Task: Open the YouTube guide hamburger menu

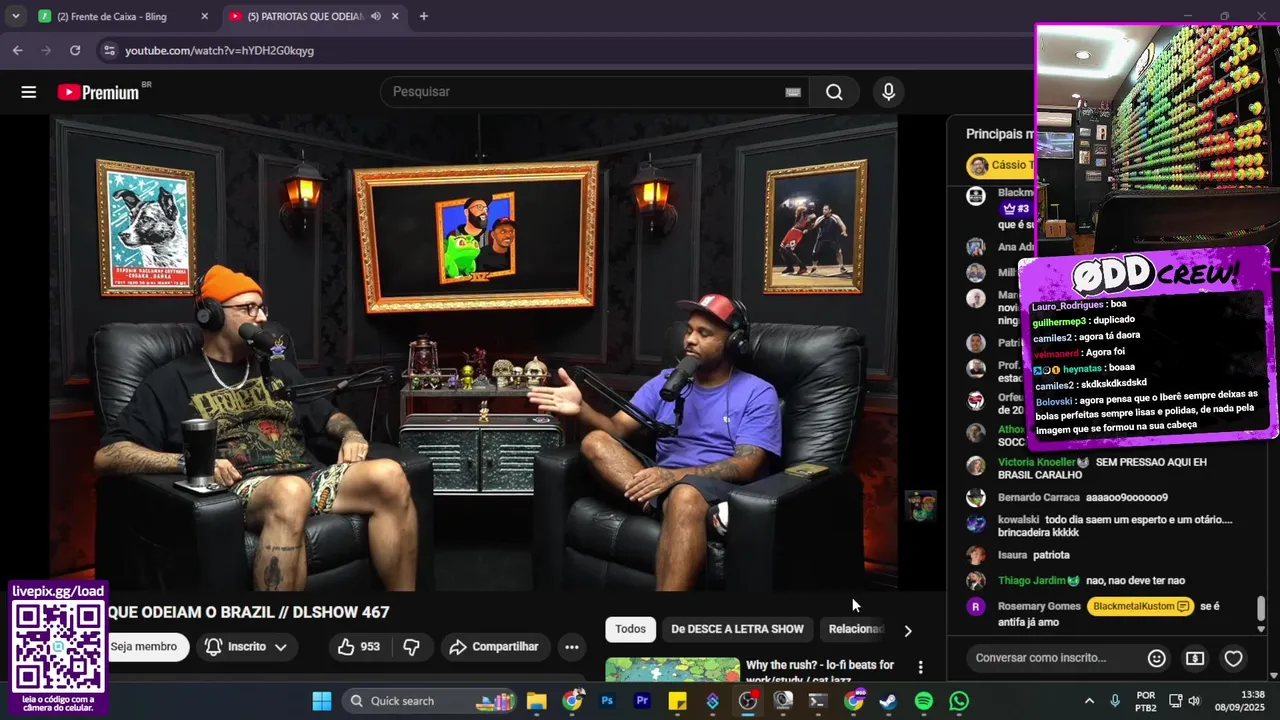Action: [x=29, y=92]
